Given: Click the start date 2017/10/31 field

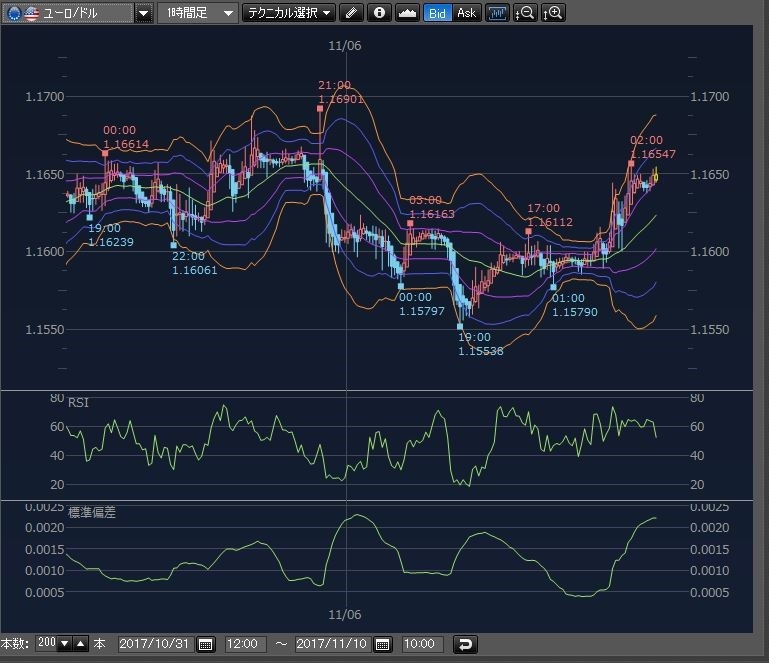Looking at the screenshot, I should click(155, 643).
